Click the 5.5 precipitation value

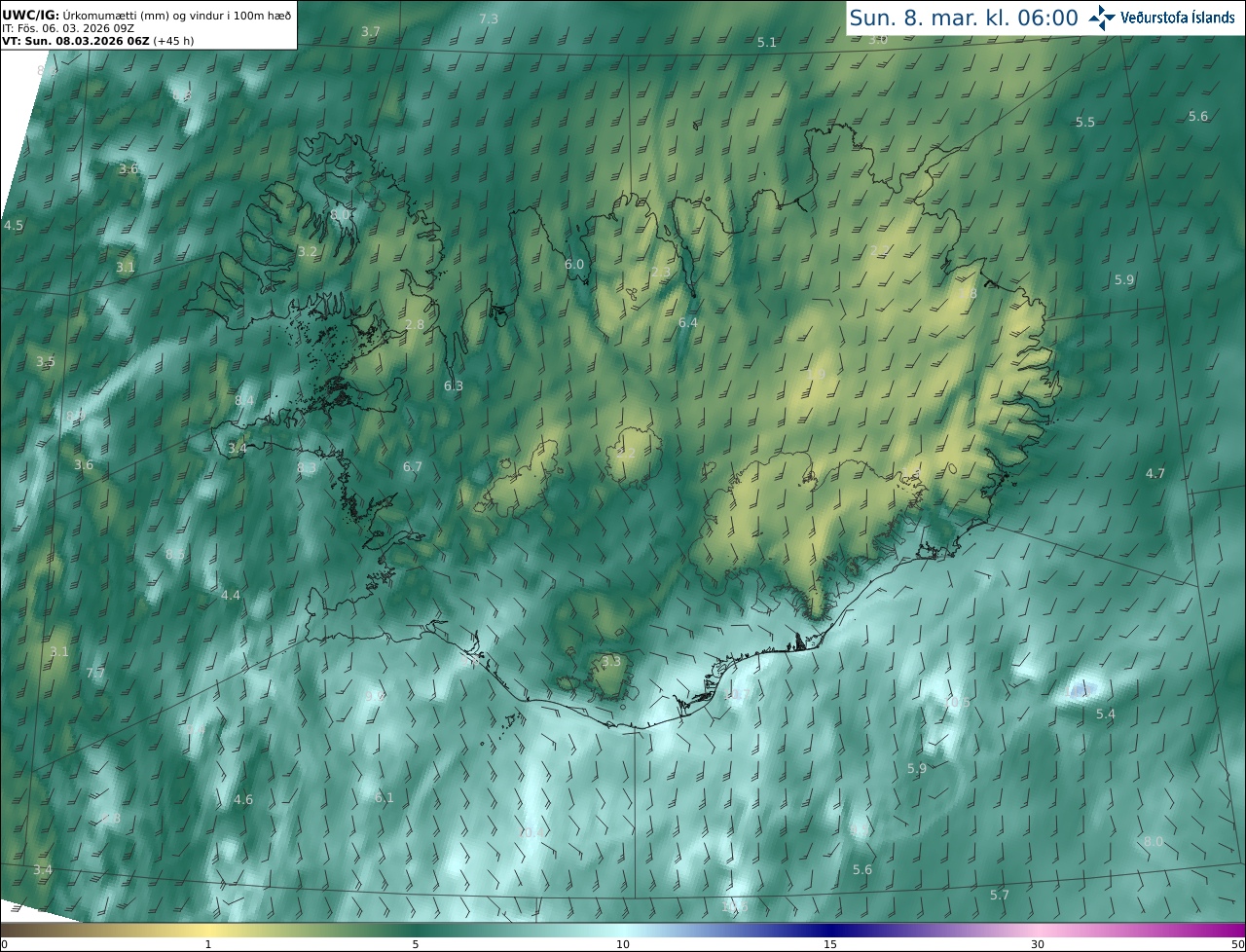[x=1085, y=122]
